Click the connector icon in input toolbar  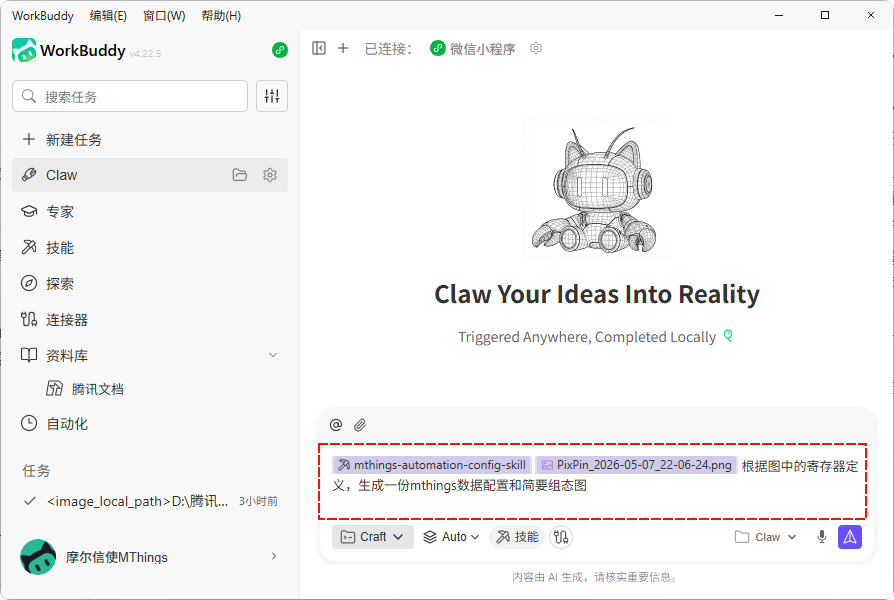click(561, 537)
